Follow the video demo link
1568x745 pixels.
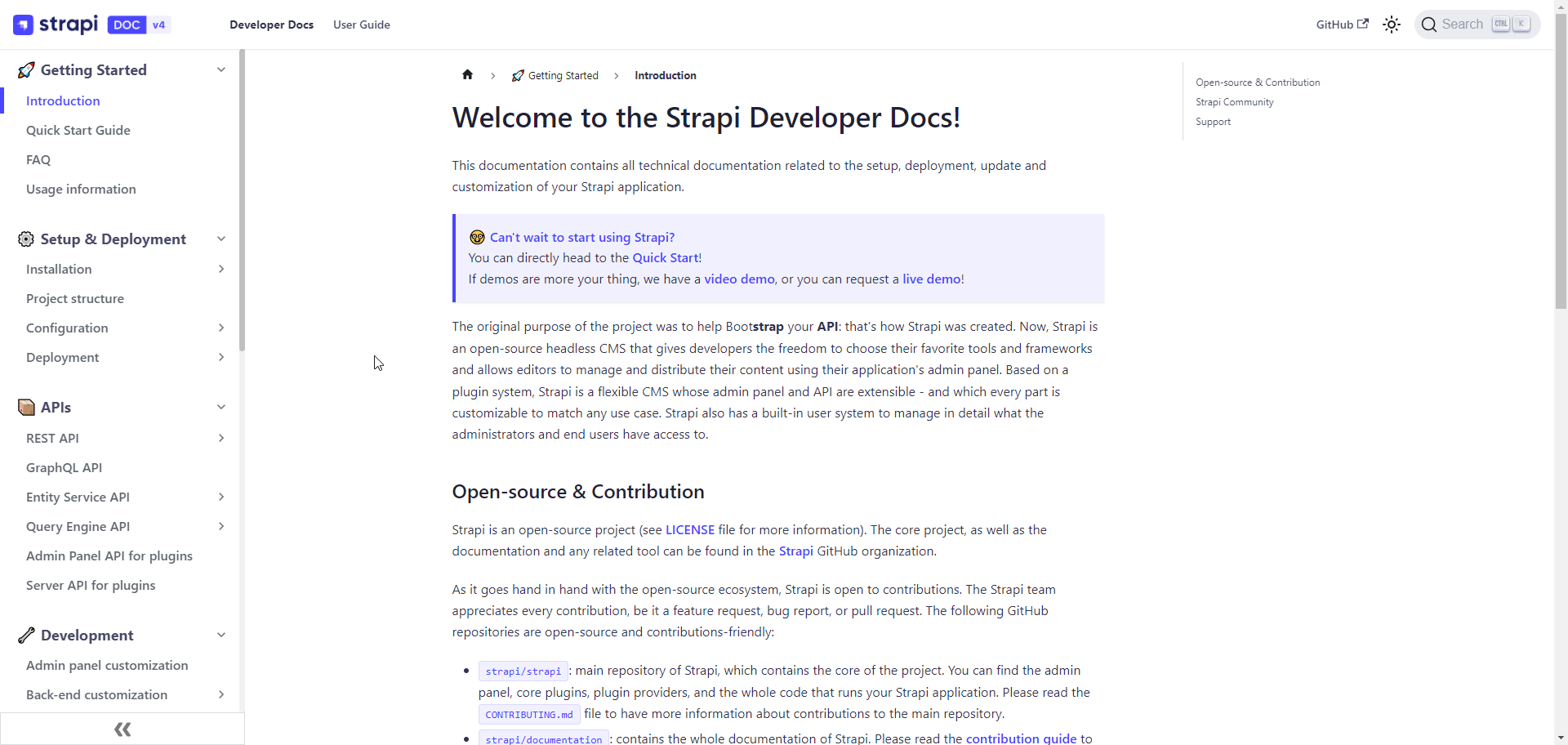[x=739, y=279]
